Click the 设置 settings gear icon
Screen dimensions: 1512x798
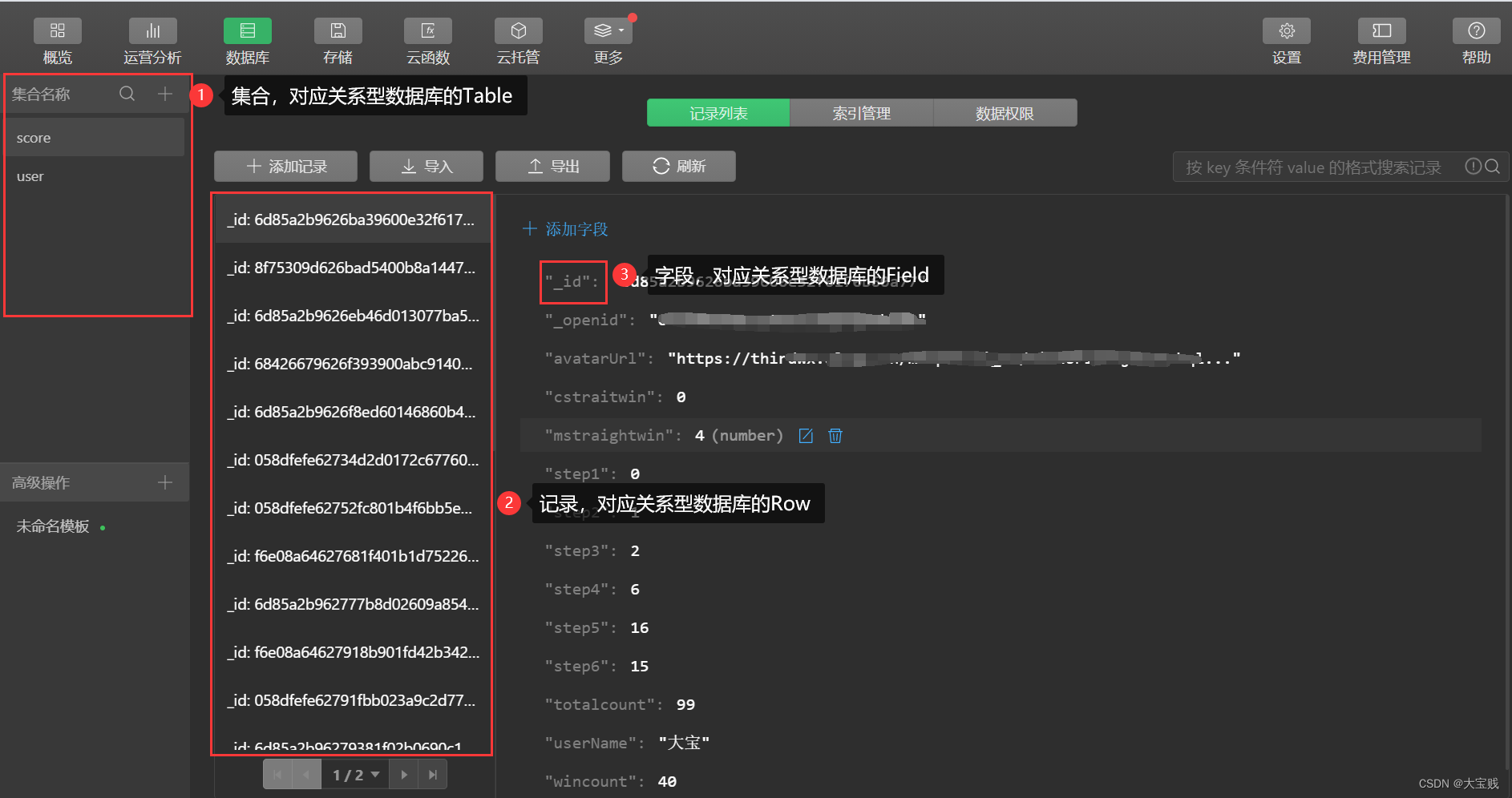pyautogui.click(x=1286, y=32)
